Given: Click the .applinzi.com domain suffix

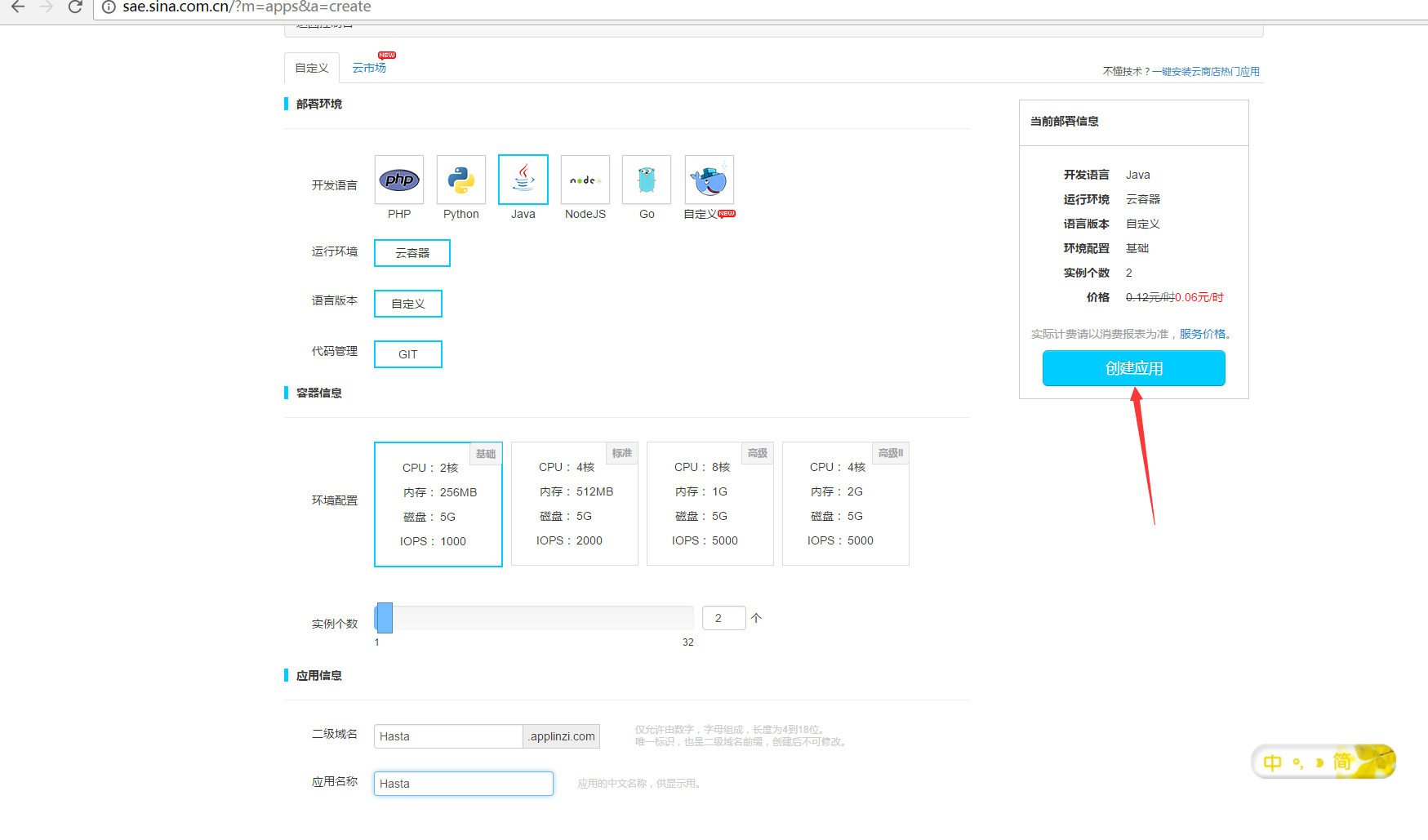Looking at the screenshot, I should click(x=562, y=736).
